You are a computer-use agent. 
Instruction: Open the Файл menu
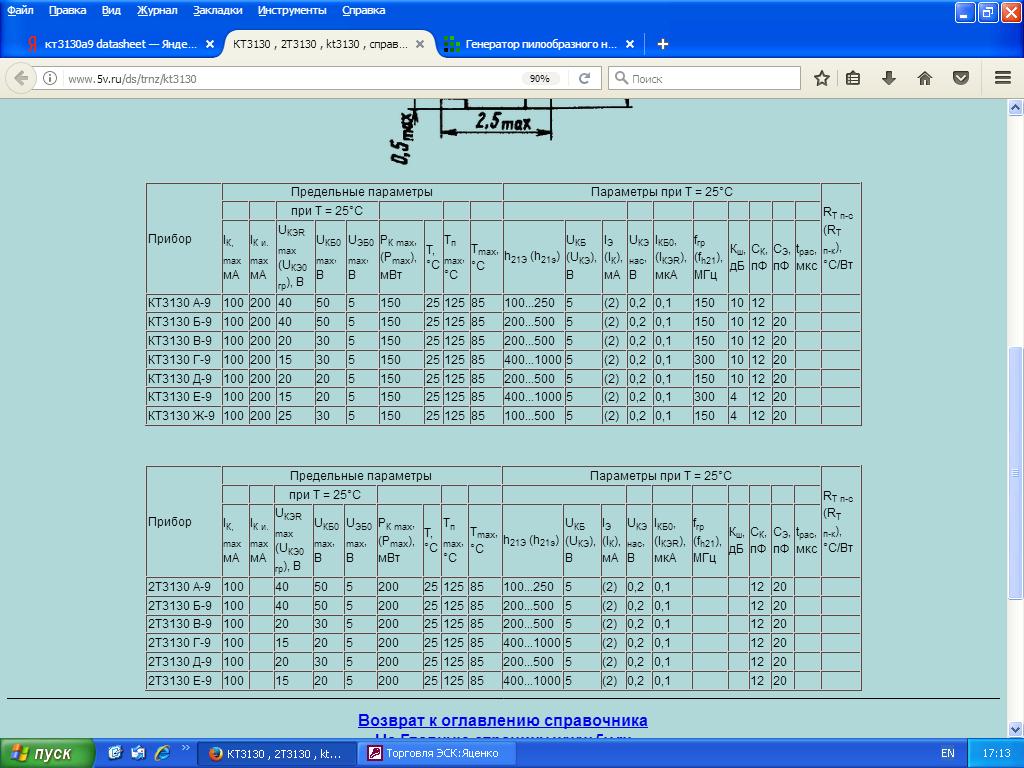tap(20, 10)
